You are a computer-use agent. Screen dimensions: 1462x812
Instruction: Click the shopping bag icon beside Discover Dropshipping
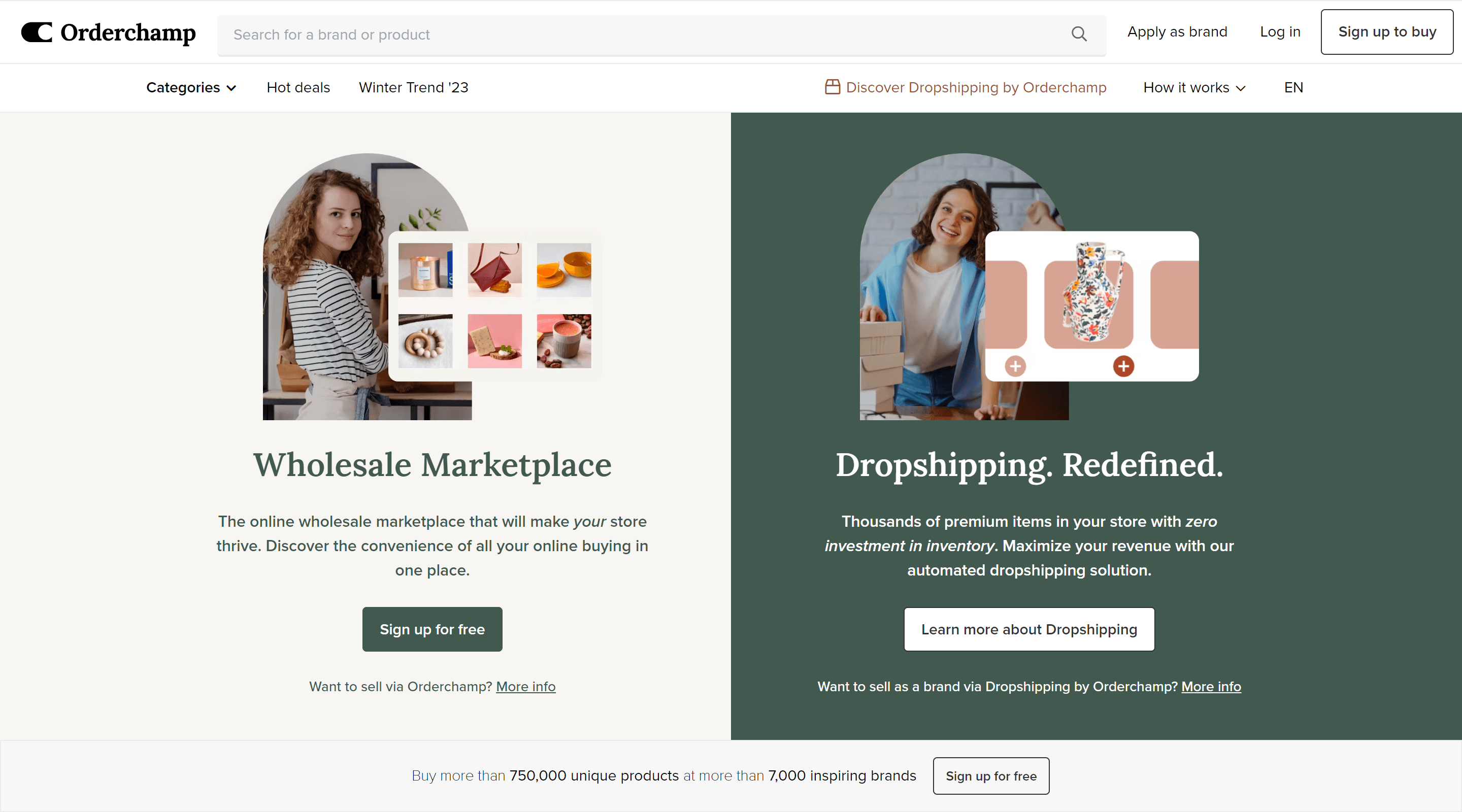tap(832, 87)
